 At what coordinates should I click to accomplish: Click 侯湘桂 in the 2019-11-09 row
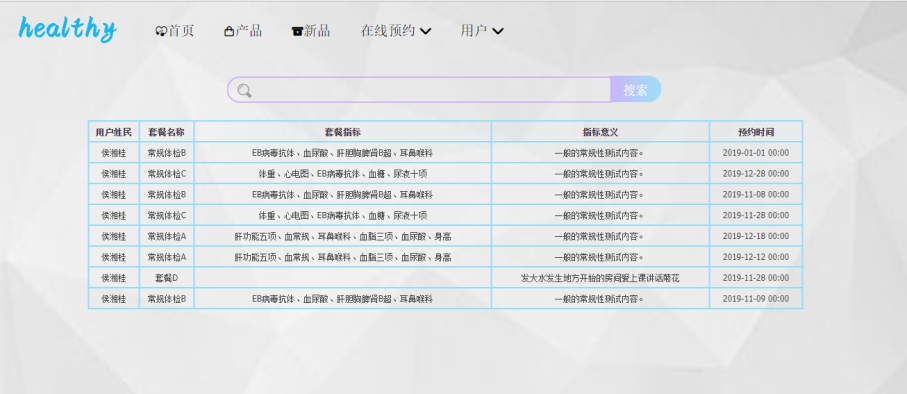click(x=114, y=299)
